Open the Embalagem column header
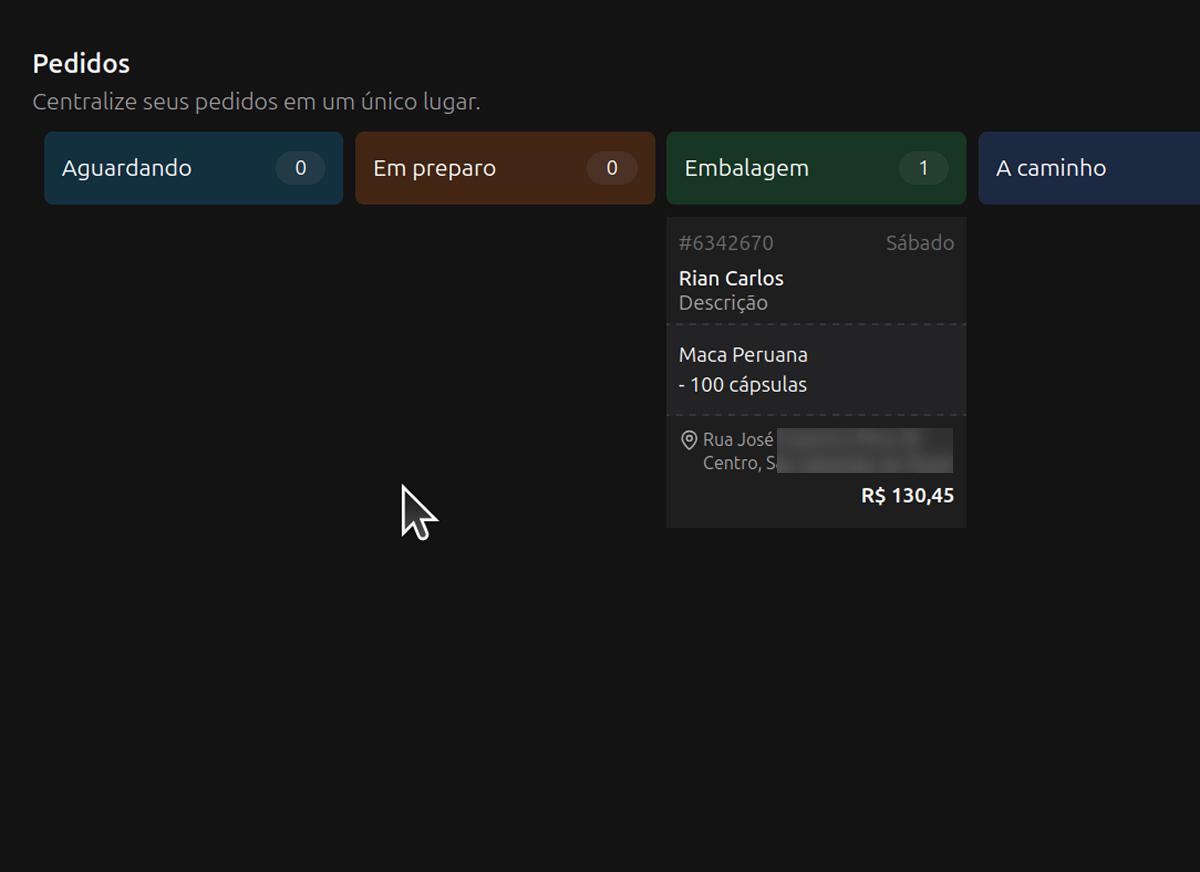The width and height of the screenshot is (1200, 872). point(746,168)
